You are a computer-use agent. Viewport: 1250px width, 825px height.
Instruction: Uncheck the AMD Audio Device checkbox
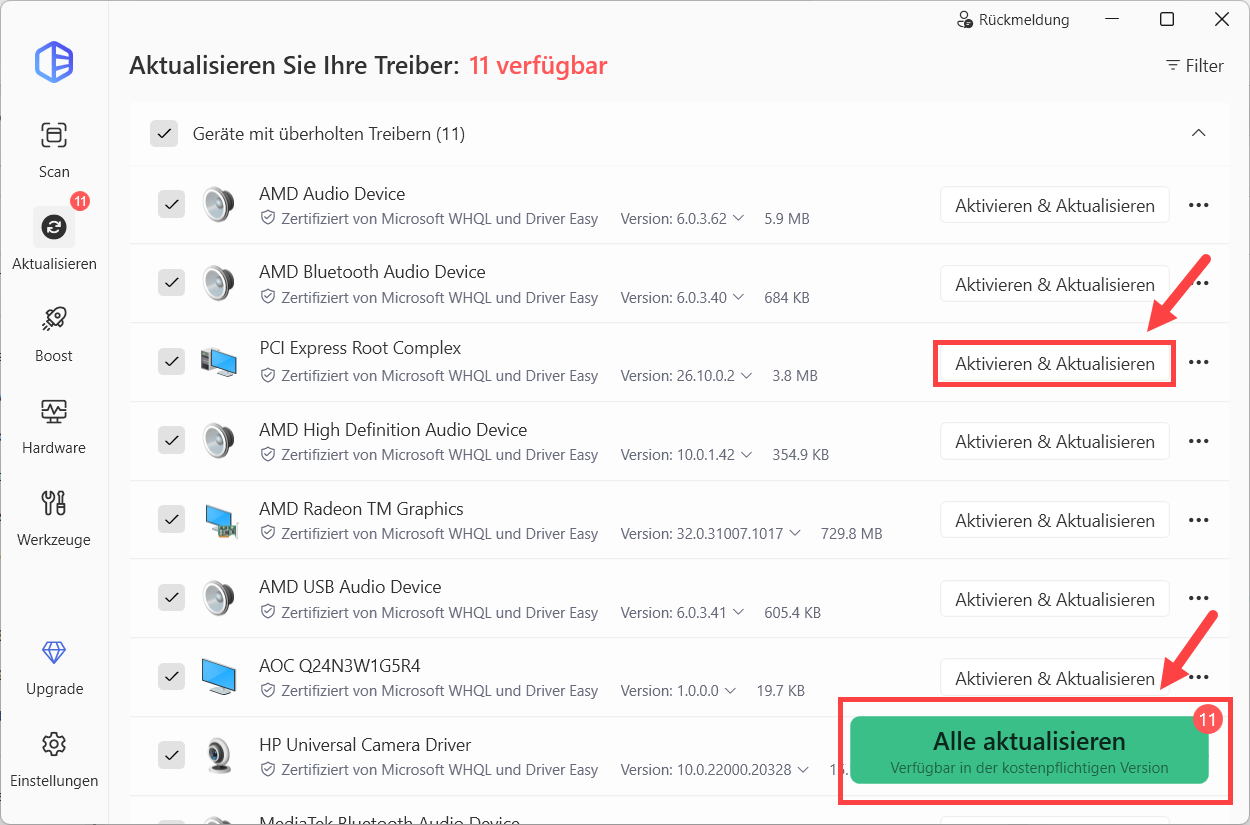(172, 205)
